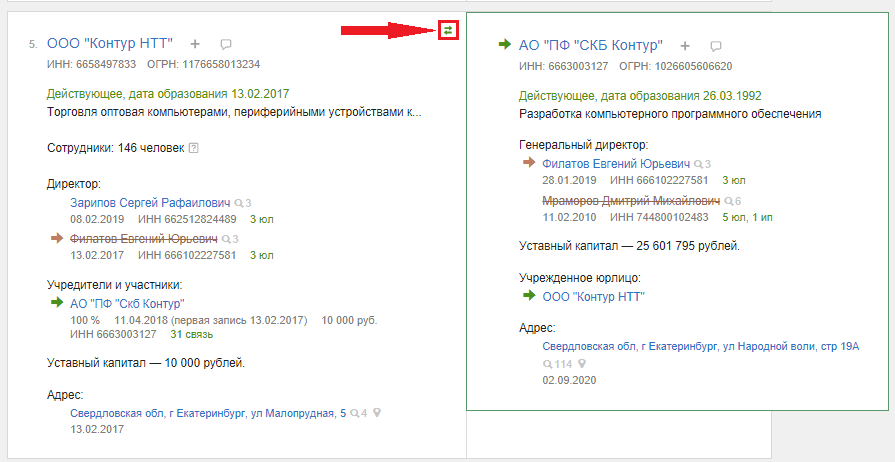Open established entity ООО "Контур НТТ" link

point(593,296)
